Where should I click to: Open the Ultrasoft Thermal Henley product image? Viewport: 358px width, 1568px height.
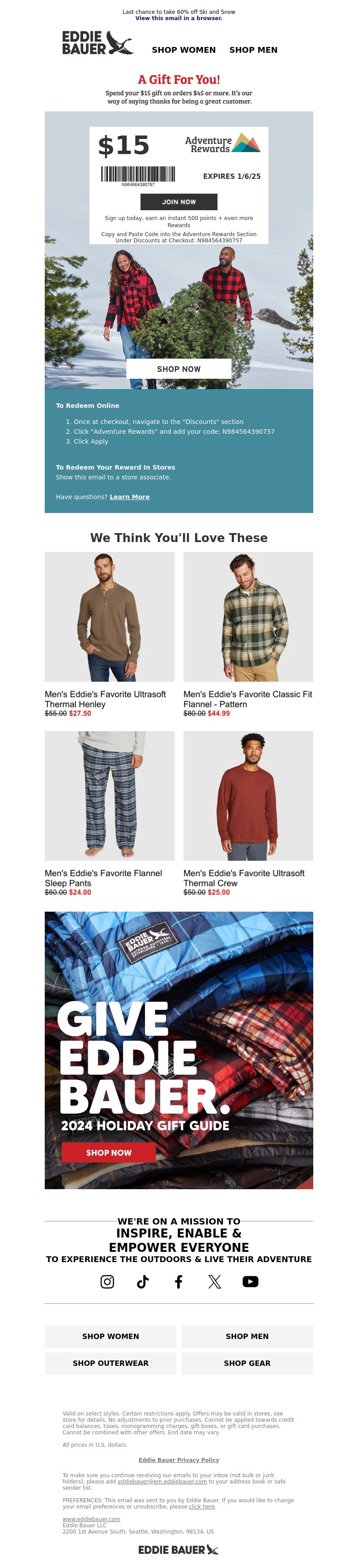coord(110,617)
